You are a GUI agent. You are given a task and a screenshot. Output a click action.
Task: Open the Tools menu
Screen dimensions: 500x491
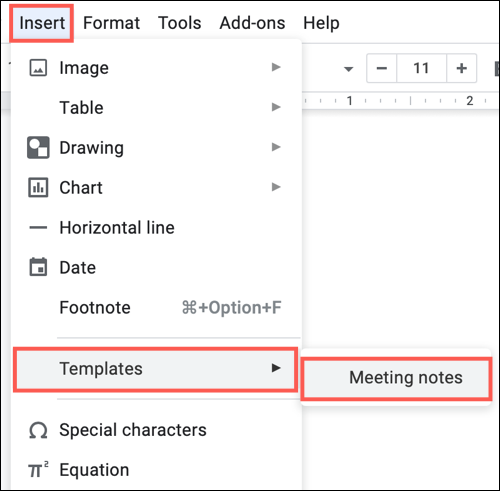[180, 23]
